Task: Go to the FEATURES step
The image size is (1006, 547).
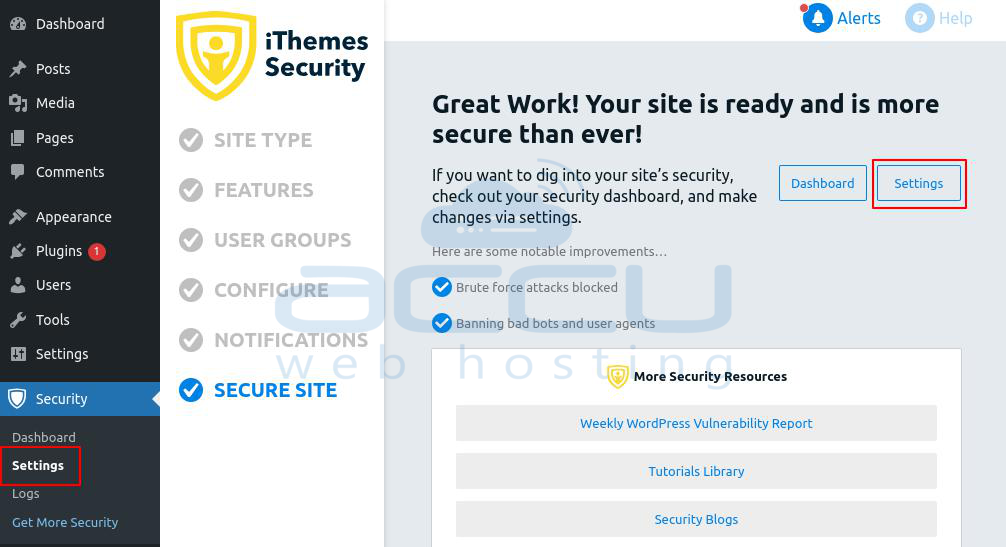Action: (264, 190)
